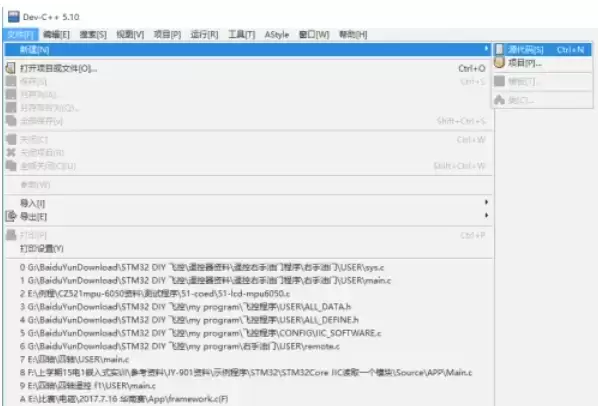Open recent file ALL_DATA.h
The width and height of the screenshot is (598, 406).
(x=185, y=307)
